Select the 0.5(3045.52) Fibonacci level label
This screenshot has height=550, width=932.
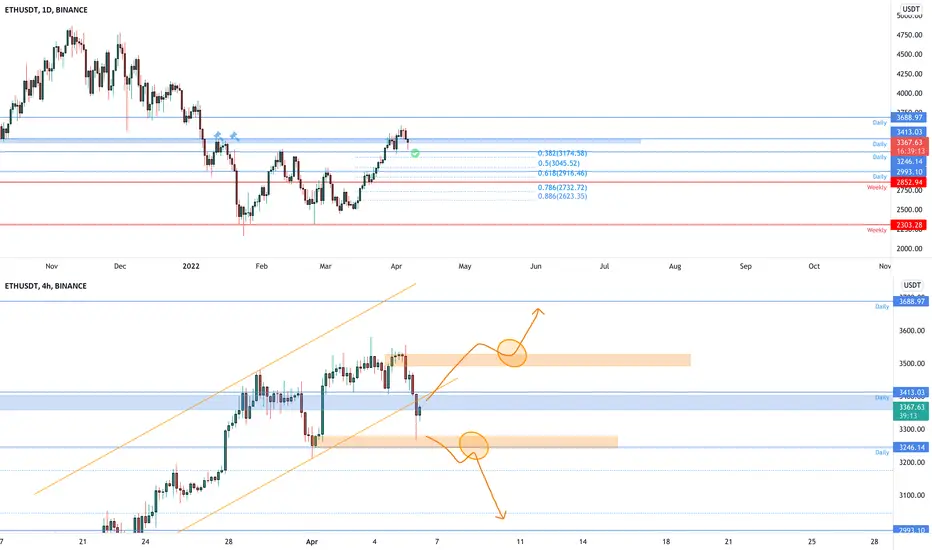pyautogui.click(x=558, y=164)
